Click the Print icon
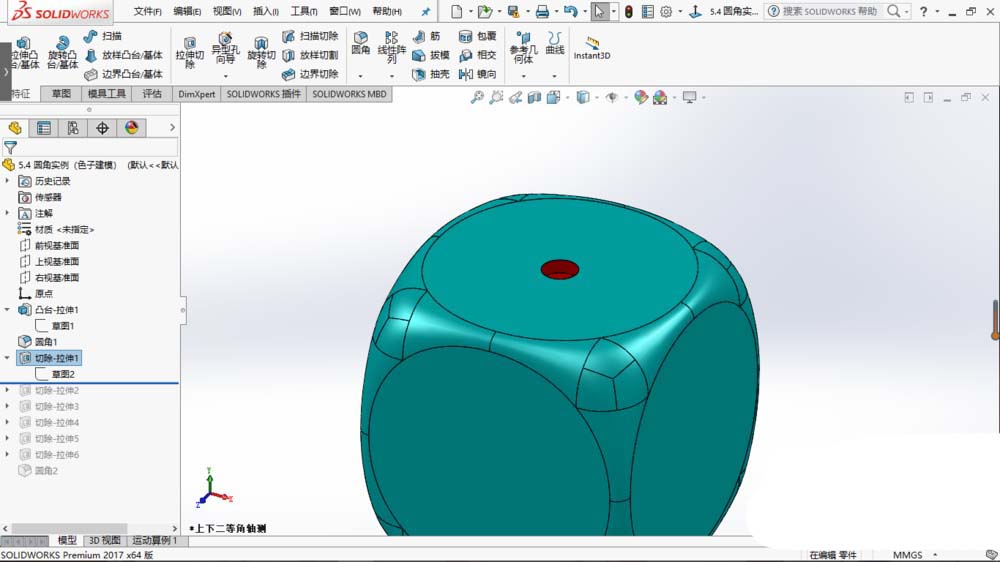This screenshot has width=1000, height=562. (x=542, y=11)
